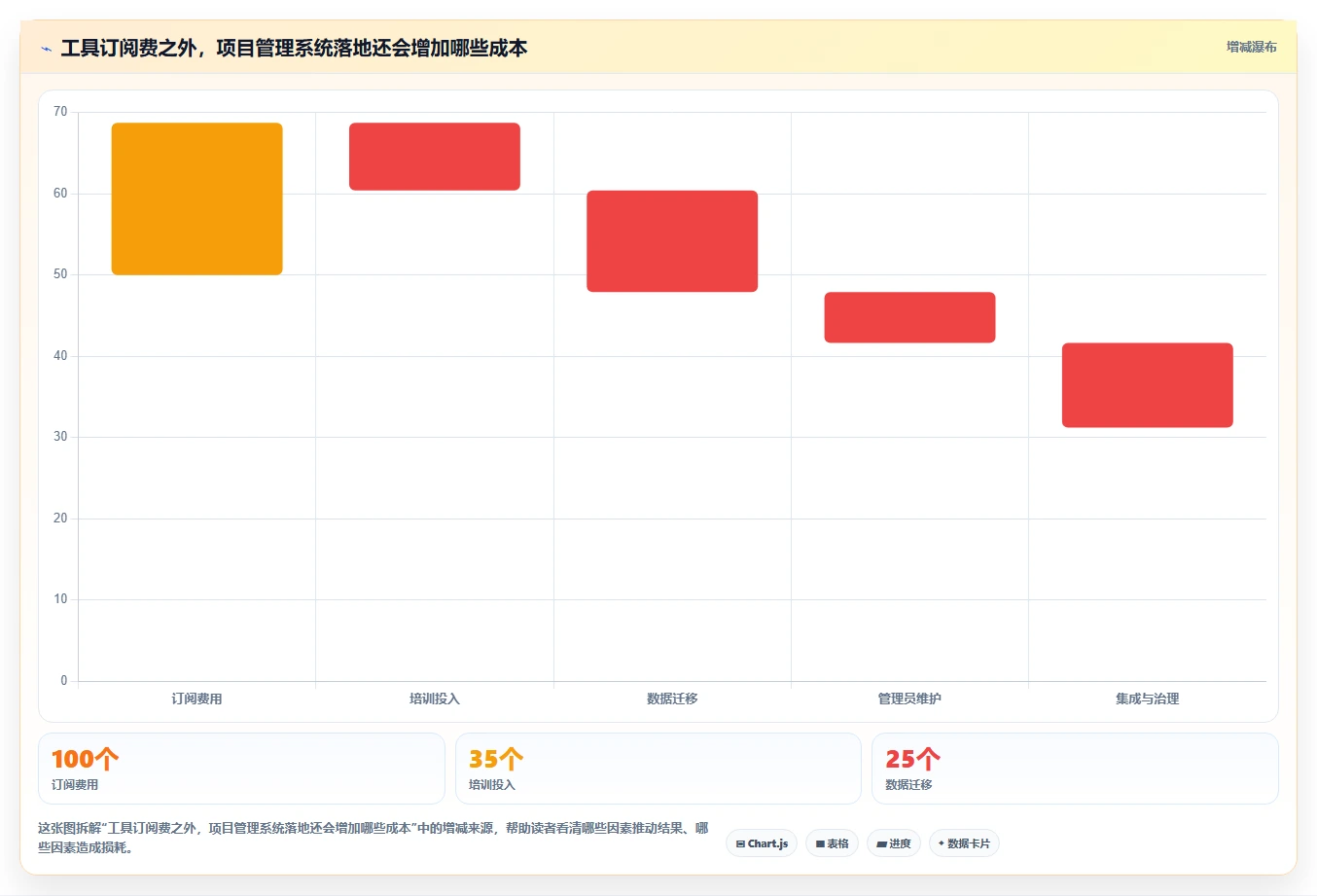Screen dimensions: 1317x896
Task: Click the 管理员维护 x-axis label
Action: point(909,699)
